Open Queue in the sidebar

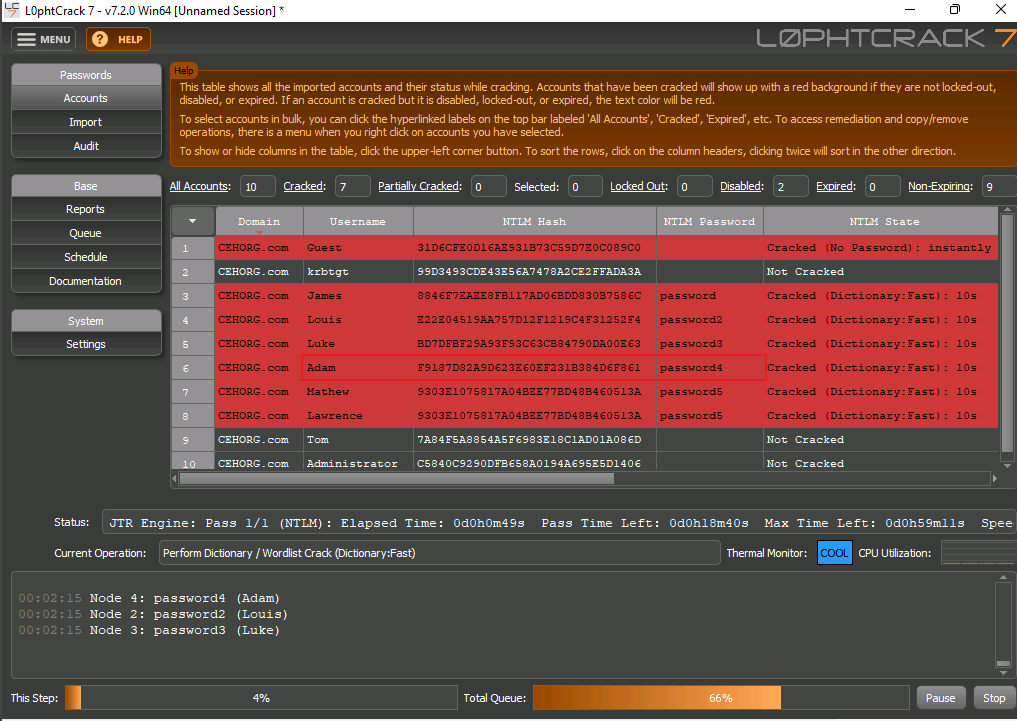click(86, 233)
